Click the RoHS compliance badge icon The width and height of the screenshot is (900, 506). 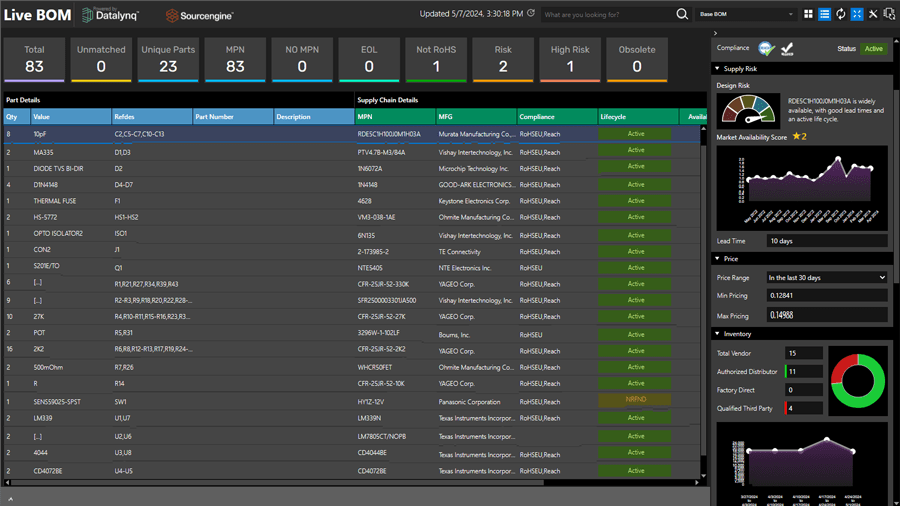pyautogui.click(x=766, y=49)
